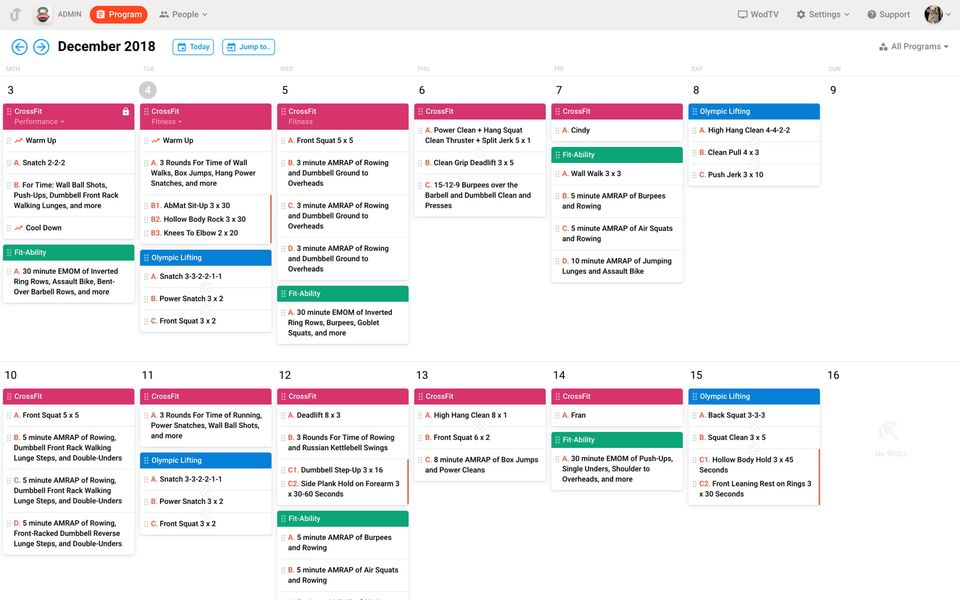Expand the Fitness level dropdown on December 4
The width and height of the screenshot is (960, 600).
tap(167, 122)
